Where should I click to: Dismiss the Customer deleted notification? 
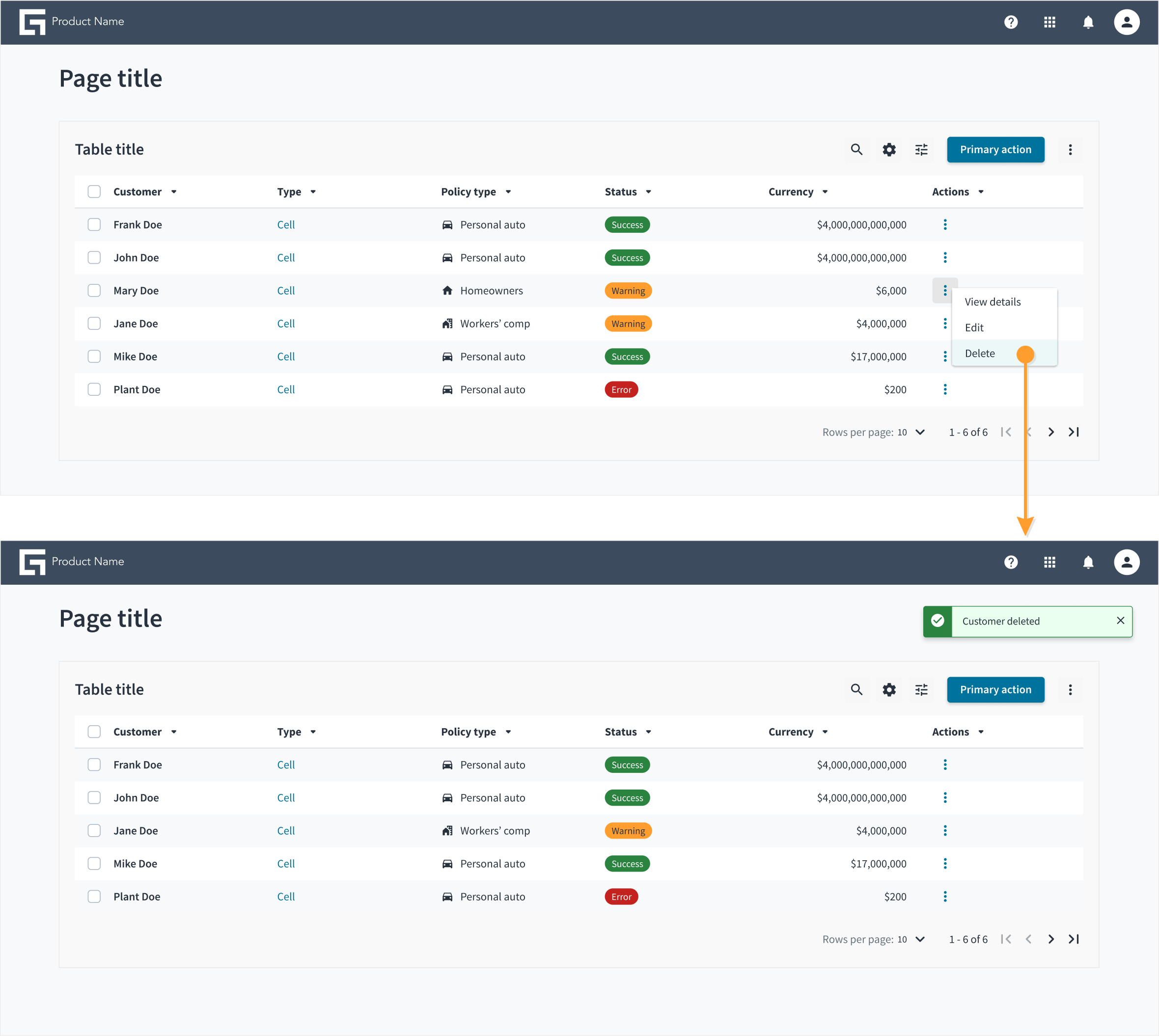click(x=1120, y=621)
